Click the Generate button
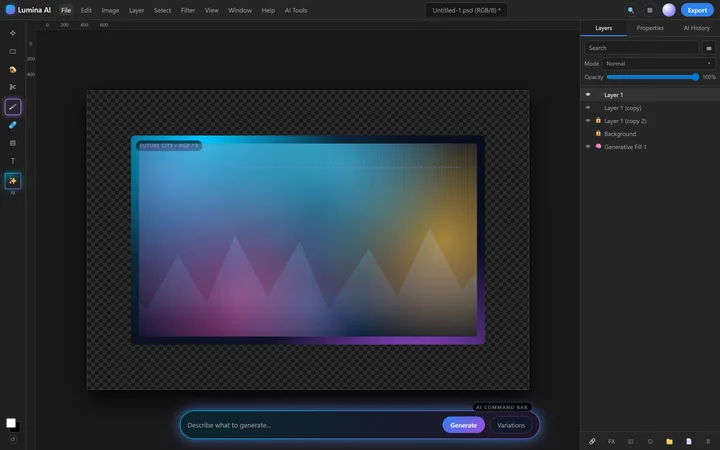Viewport: 720px width, 450px height. 463,425
